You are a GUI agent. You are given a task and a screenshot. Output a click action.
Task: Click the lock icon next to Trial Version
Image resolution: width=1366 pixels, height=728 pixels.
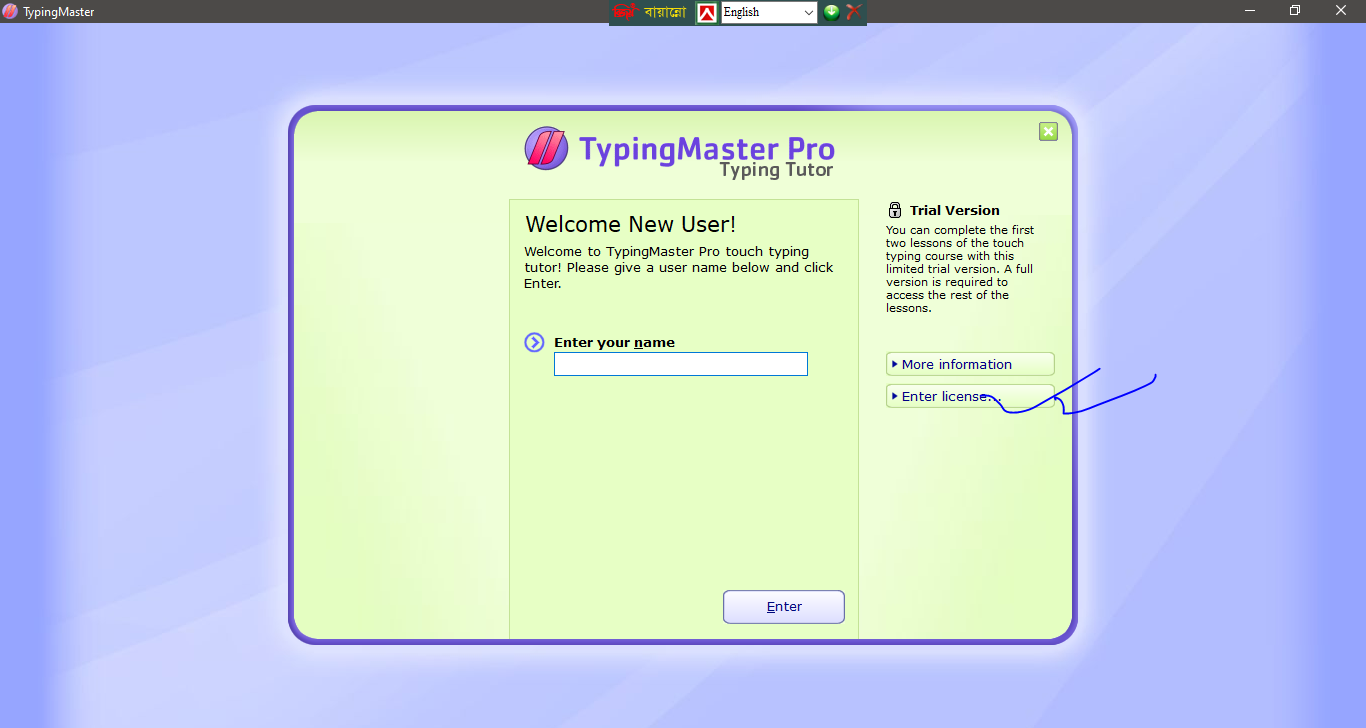tap(895, 210)
